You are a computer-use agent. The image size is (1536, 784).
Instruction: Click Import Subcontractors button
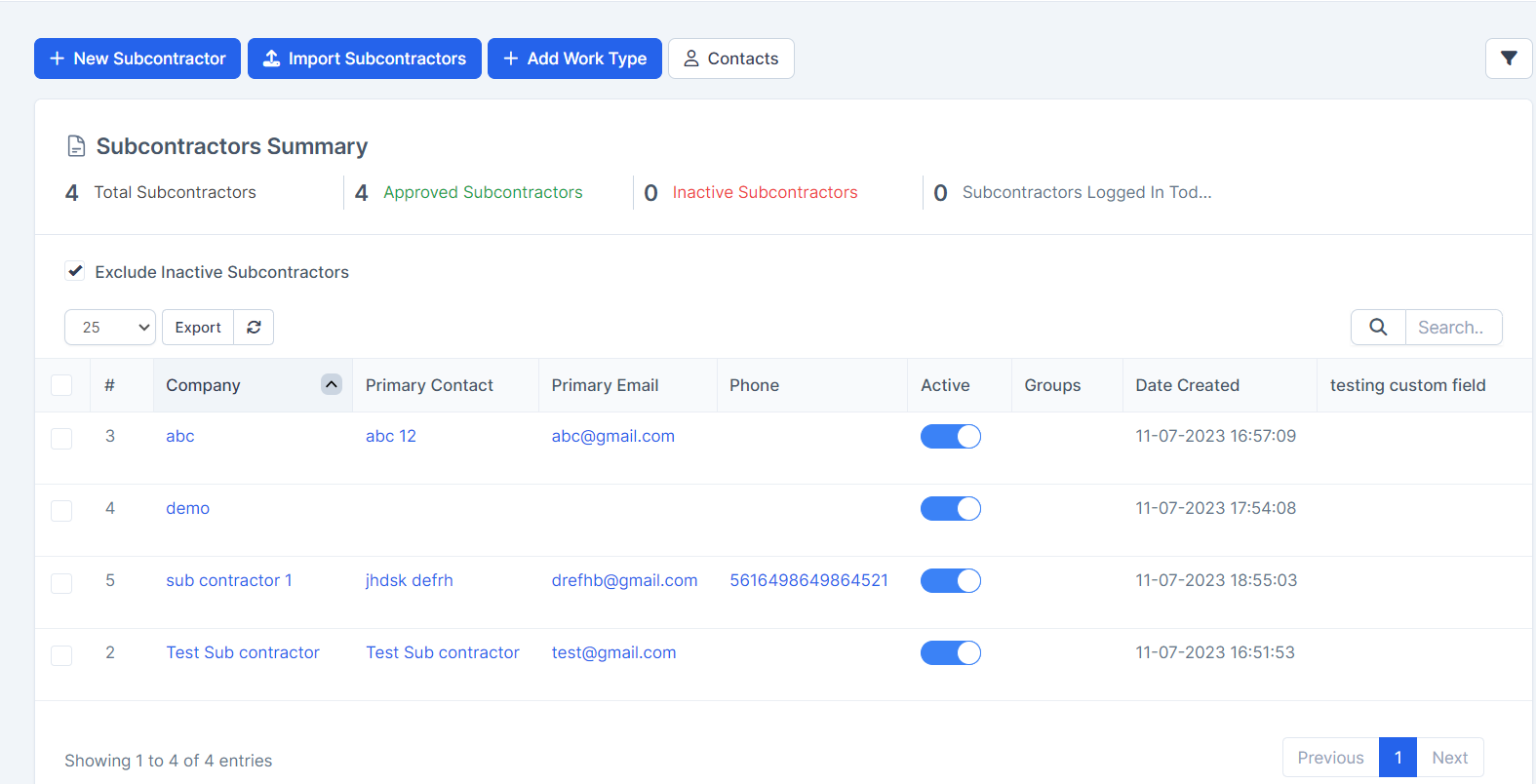(365, 59)
